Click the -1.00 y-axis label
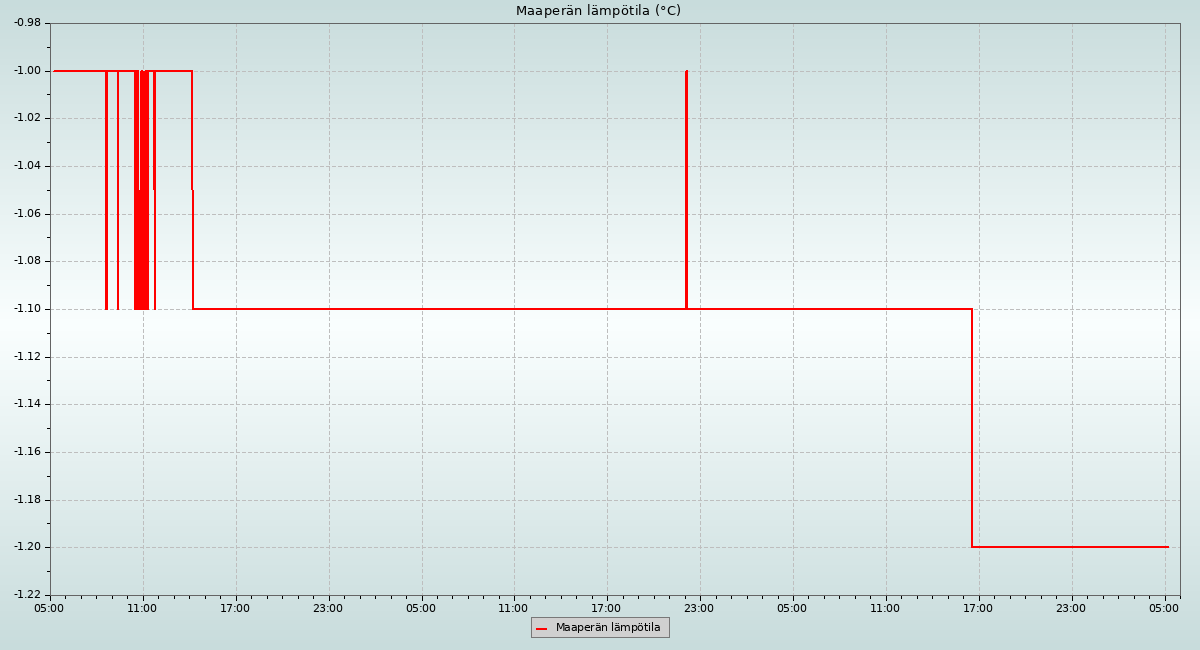Screen dimensions: 1200x650 [27, 71]
